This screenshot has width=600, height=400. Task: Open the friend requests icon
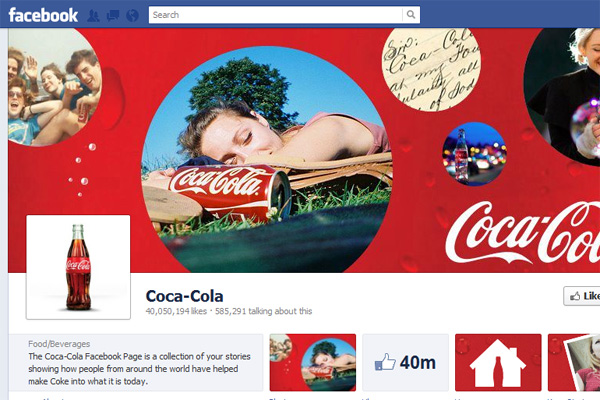click(x=93, y=16)
